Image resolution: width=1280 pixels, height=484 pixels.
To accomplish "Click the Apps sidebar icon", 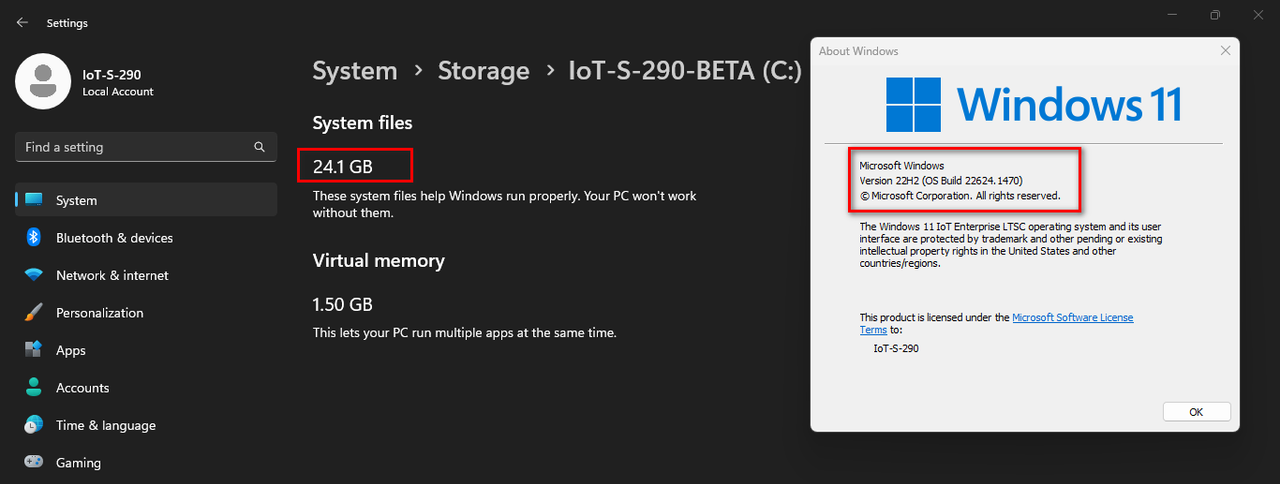I will click(x=33, y=350).
